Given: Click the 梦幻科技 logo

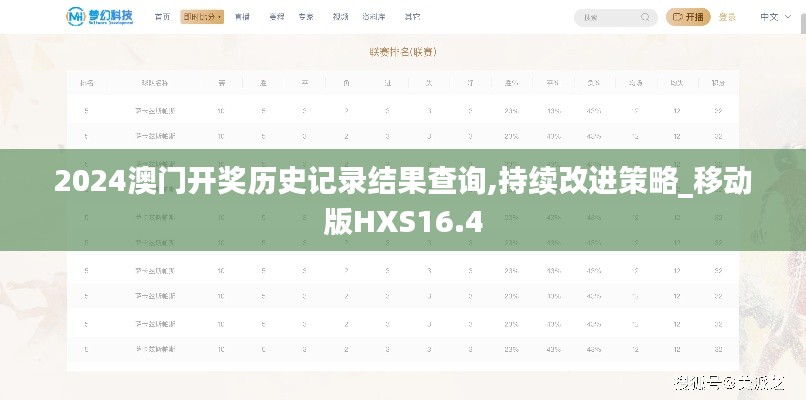Looking at the screenshot, I should coord(100,16).
